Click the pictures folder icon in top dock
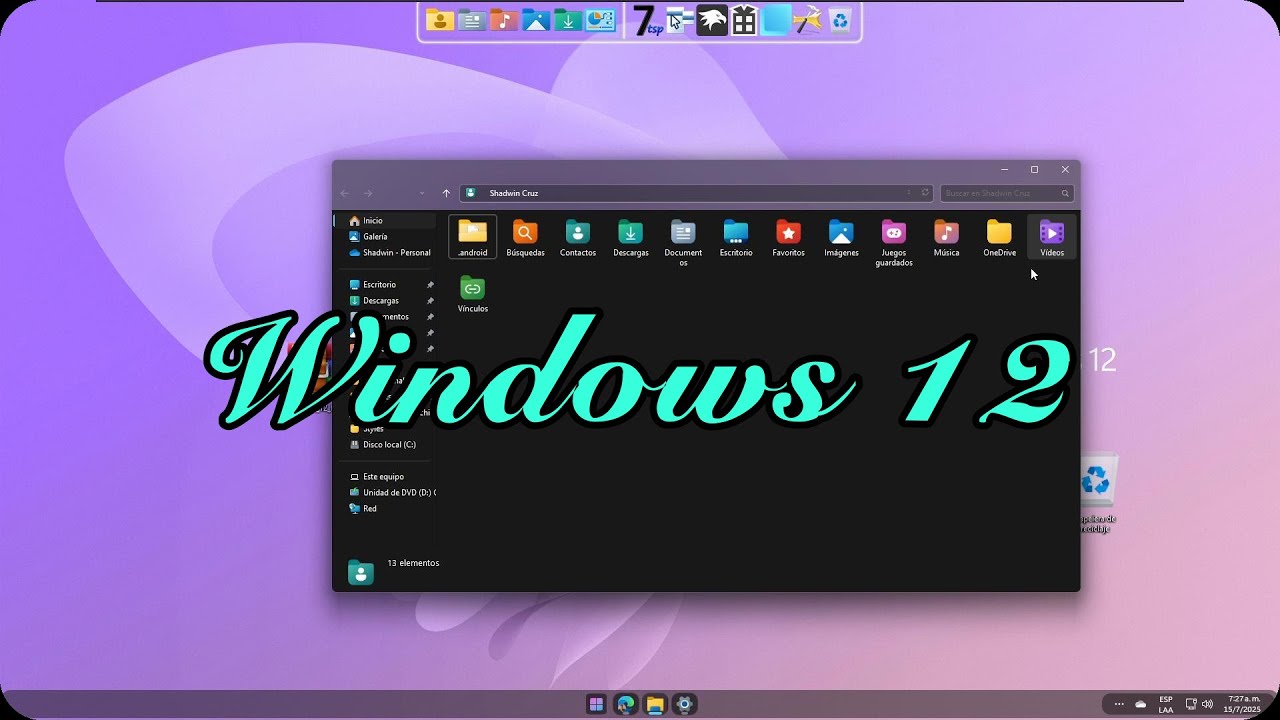This screenshot has height=720, width=1280. pyautogui.click(x=536, y=20)
